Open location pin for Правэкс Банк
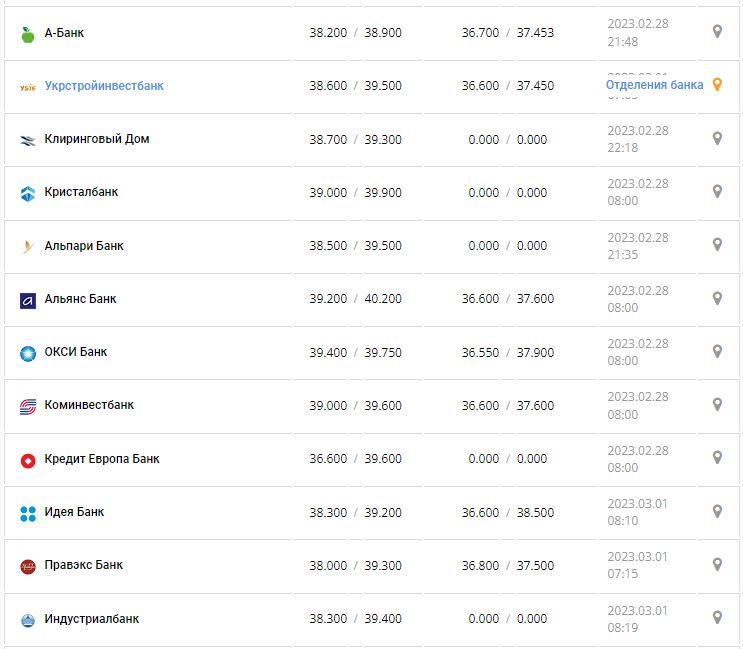The width and height of the screenshot is (743, 649). click(x=717, y=564)
